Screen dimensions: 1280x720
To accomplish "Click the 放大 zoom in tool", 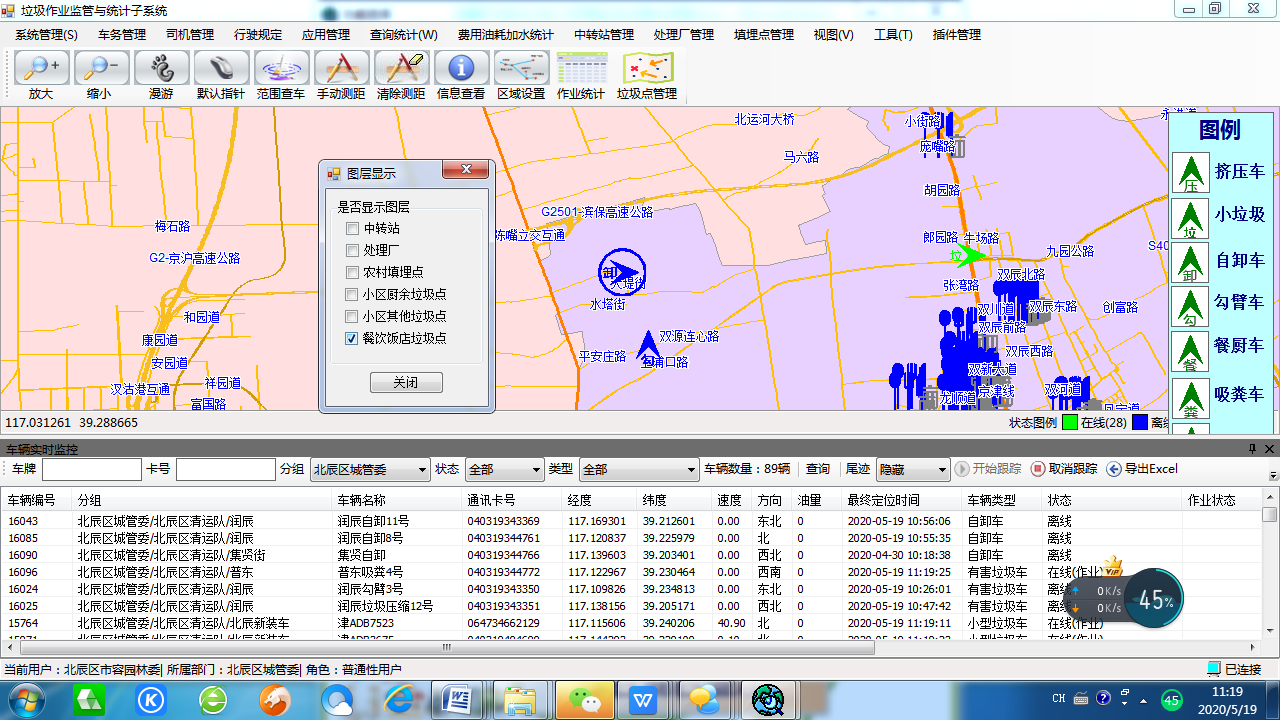I will click(41, 69).
